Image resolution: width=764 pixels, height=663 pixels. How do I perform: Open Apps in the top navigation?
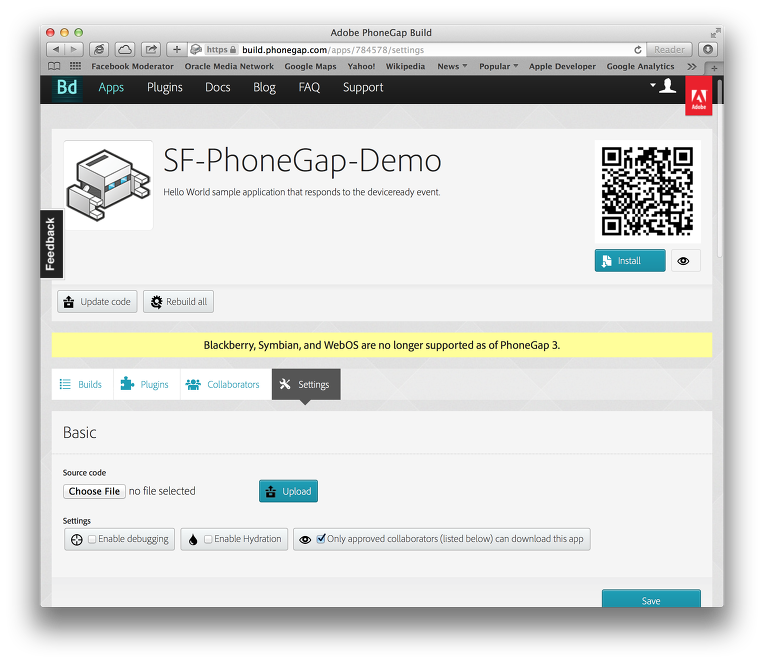[111, 87]
